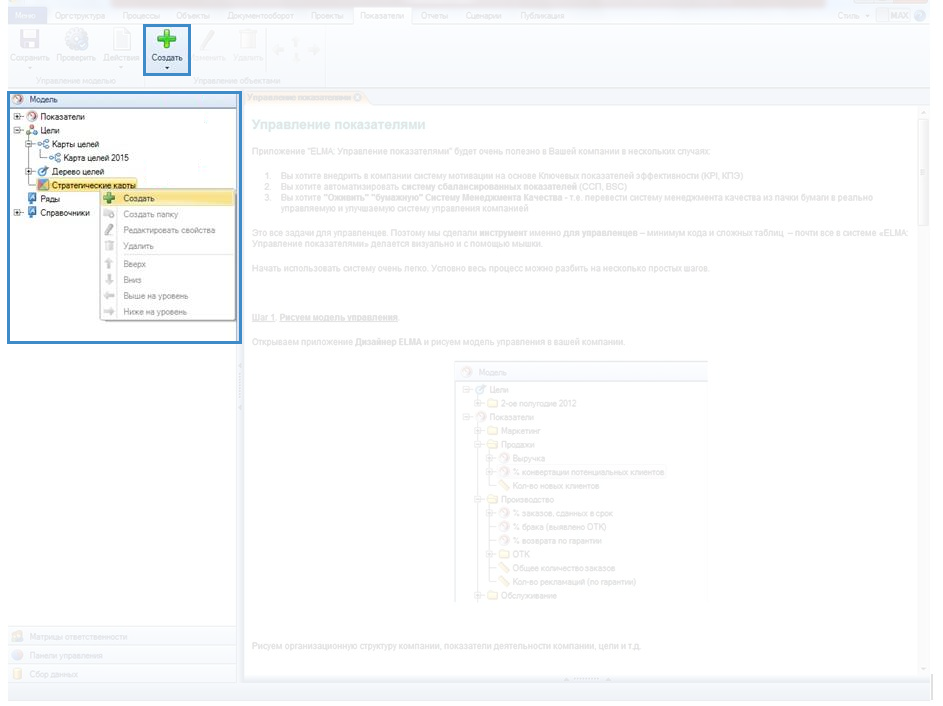
Task: Click the Дерево целей tree icon
Action: point(43,172)
